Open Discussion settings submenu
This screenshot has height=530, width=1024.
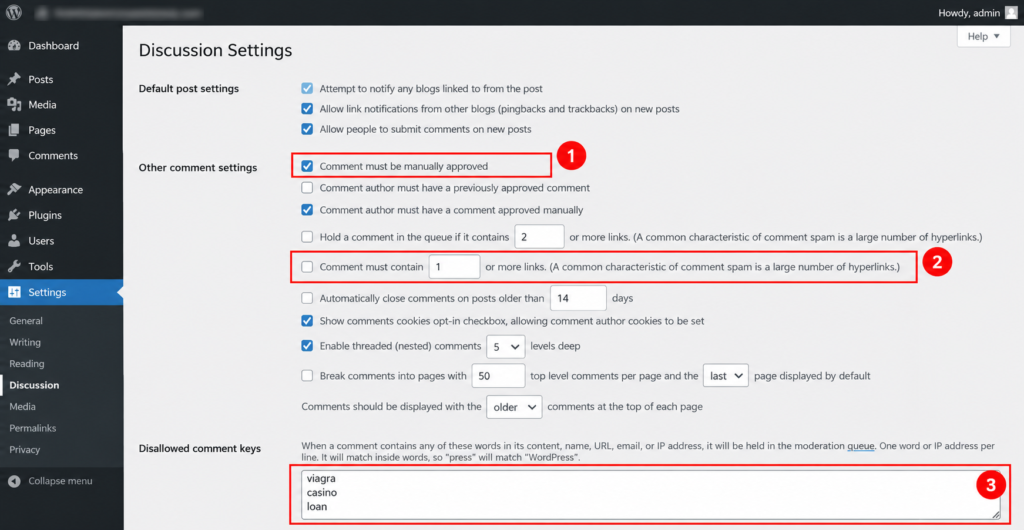tap(34, 386)
